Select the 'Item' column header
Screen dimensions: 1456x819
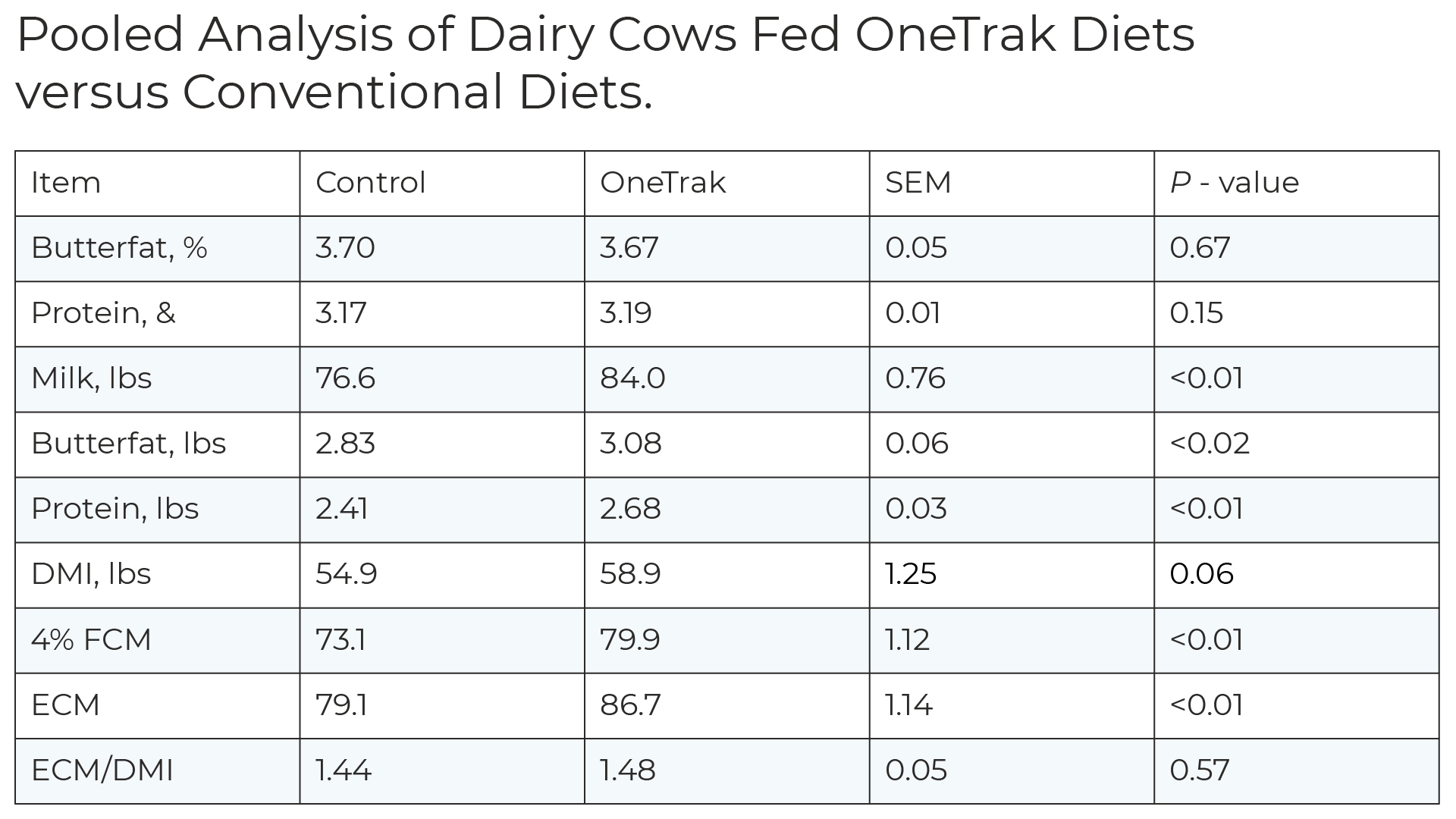tap(66, 183)
